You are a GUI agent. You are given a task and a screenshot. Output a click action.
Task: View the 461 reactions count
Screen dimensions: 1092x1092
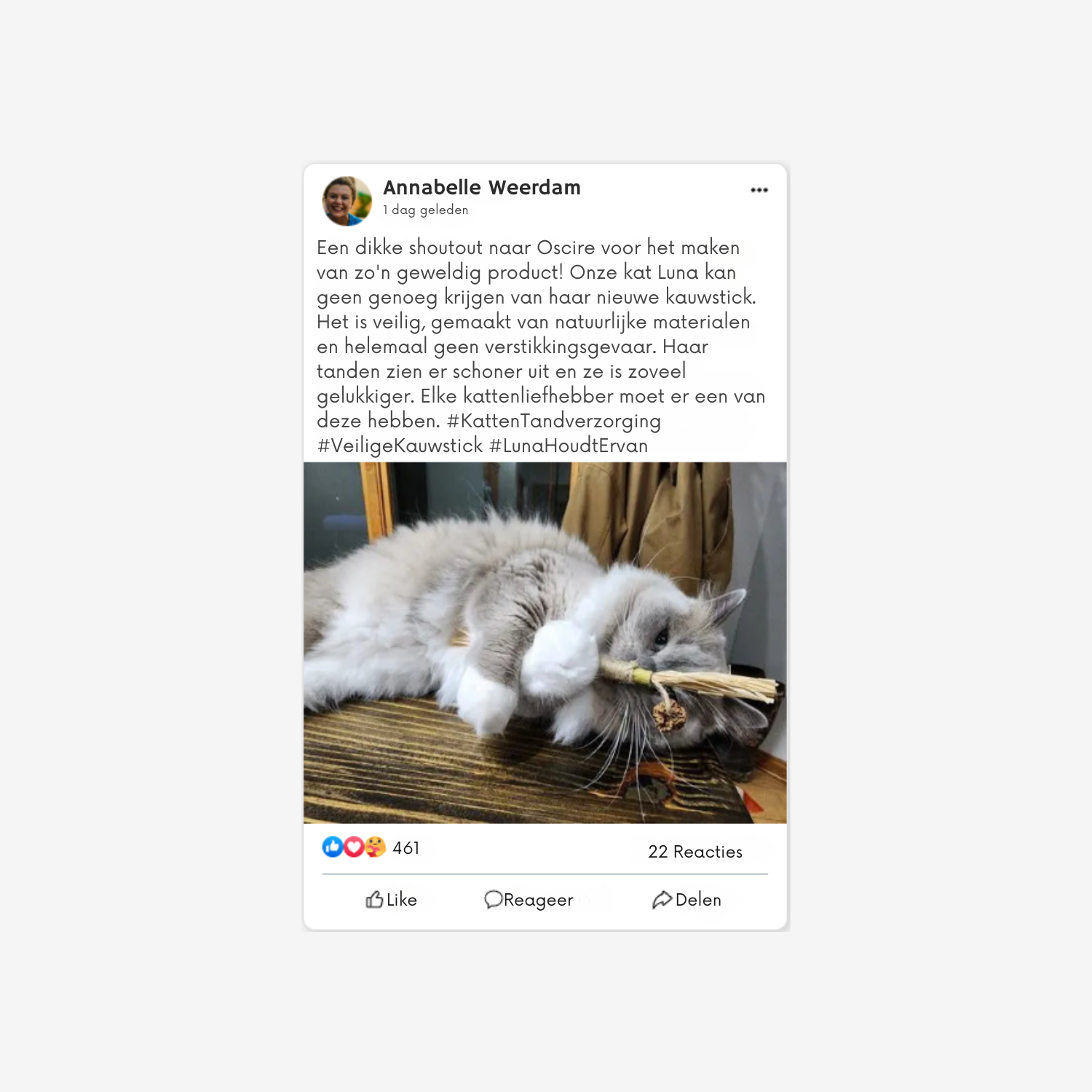pyautogui.click(x=406, y=848)
